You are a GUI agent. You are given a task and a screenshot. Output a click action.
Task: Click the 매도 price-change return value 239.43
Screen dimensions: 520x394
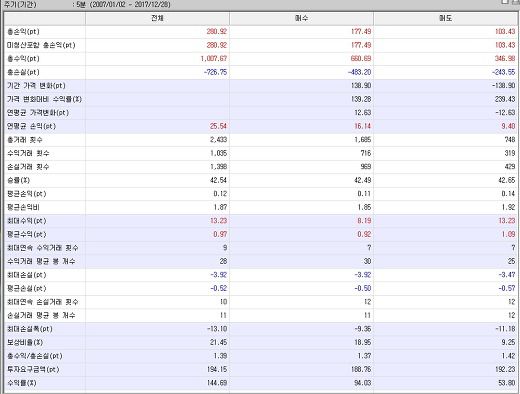[x=505, y=99]
